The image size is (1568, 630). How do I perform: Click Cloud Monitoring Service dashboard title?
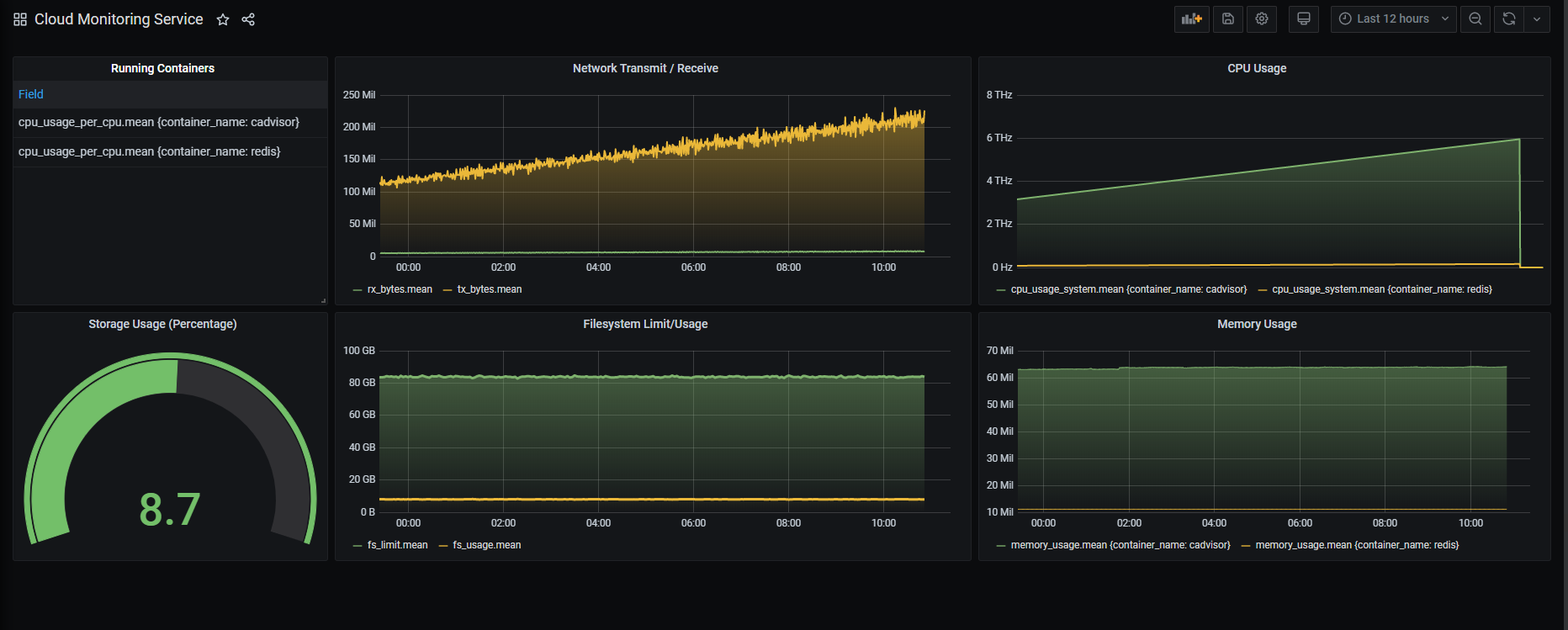119,19
